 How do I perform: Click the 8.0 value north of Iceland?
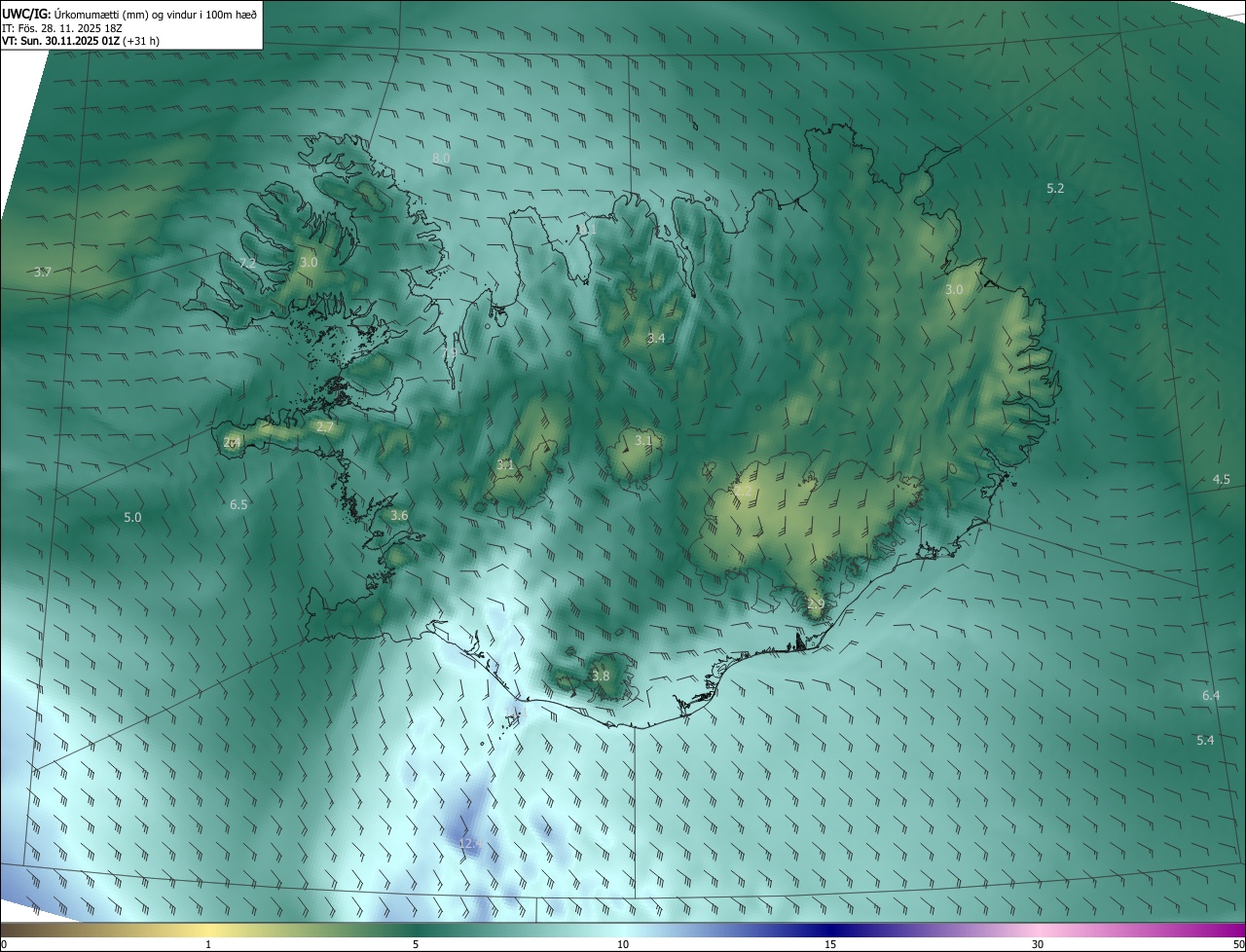pos(441,158)
